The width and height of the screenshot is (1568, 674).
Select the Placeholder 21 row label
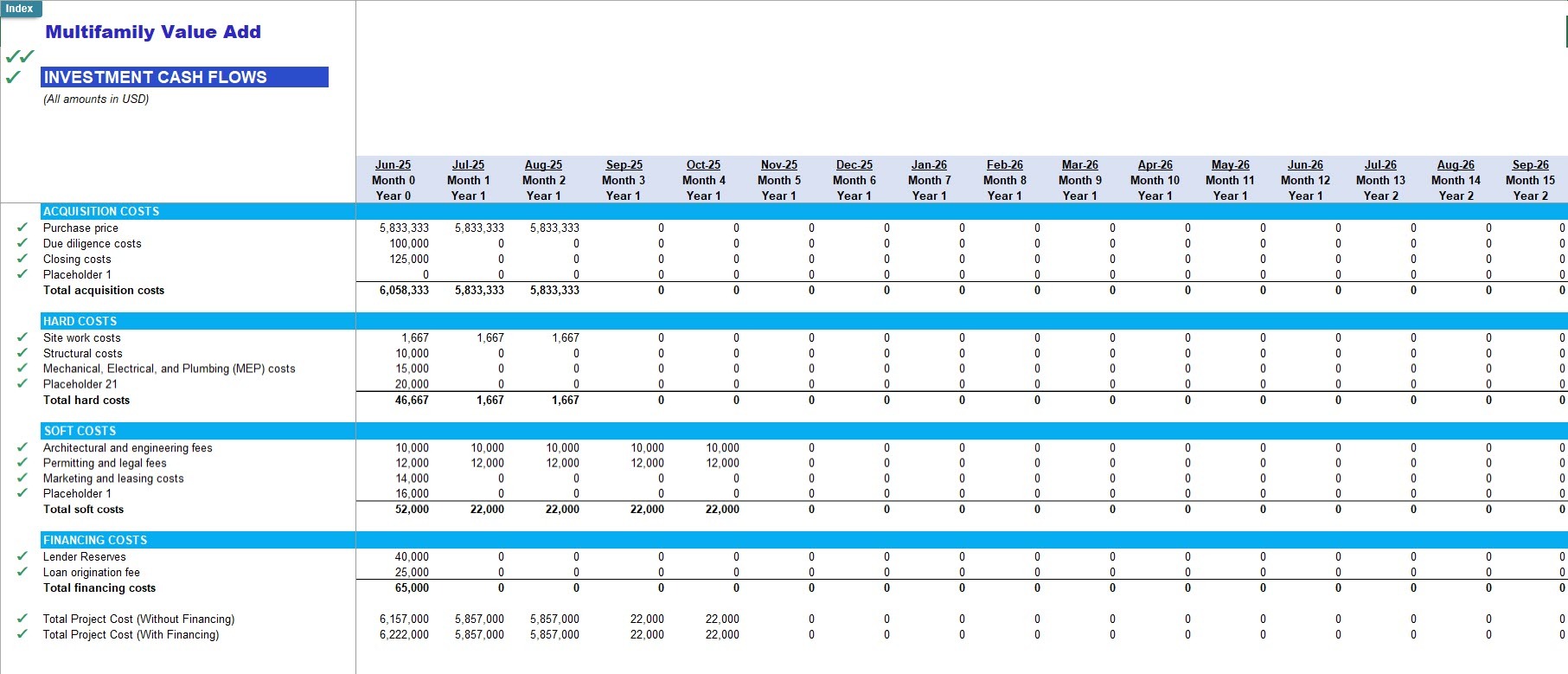tap(80, 384)
